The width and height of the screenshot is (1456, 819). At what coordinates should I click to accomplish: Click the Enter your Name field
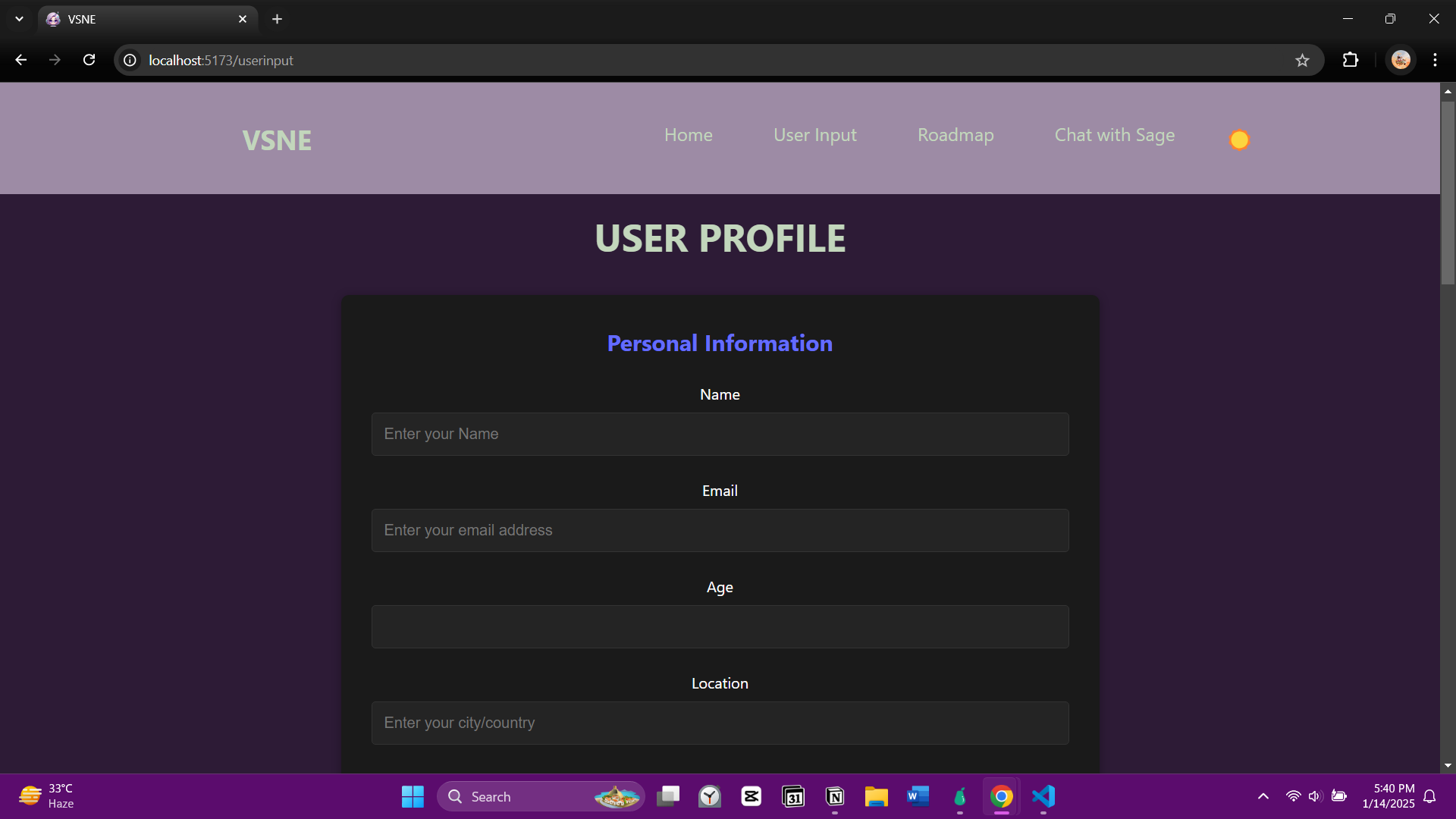(720, 434)
